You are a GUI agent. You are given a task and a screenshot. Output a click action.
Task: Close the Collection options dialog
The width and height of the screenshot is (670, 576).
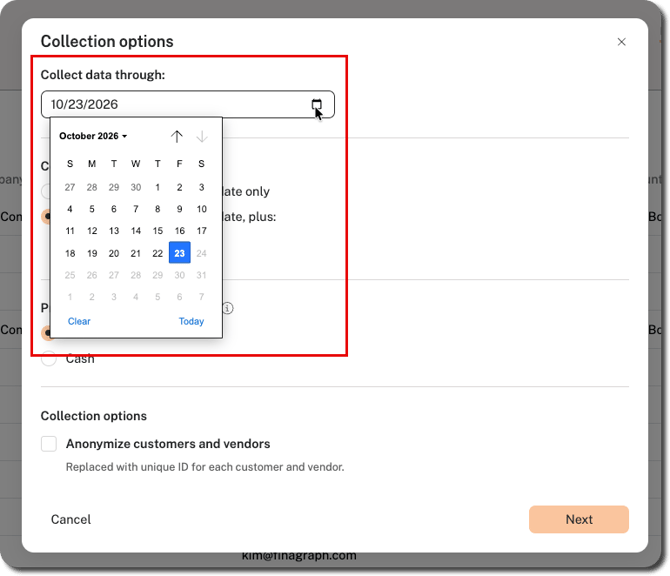click(x=621, y=42)
